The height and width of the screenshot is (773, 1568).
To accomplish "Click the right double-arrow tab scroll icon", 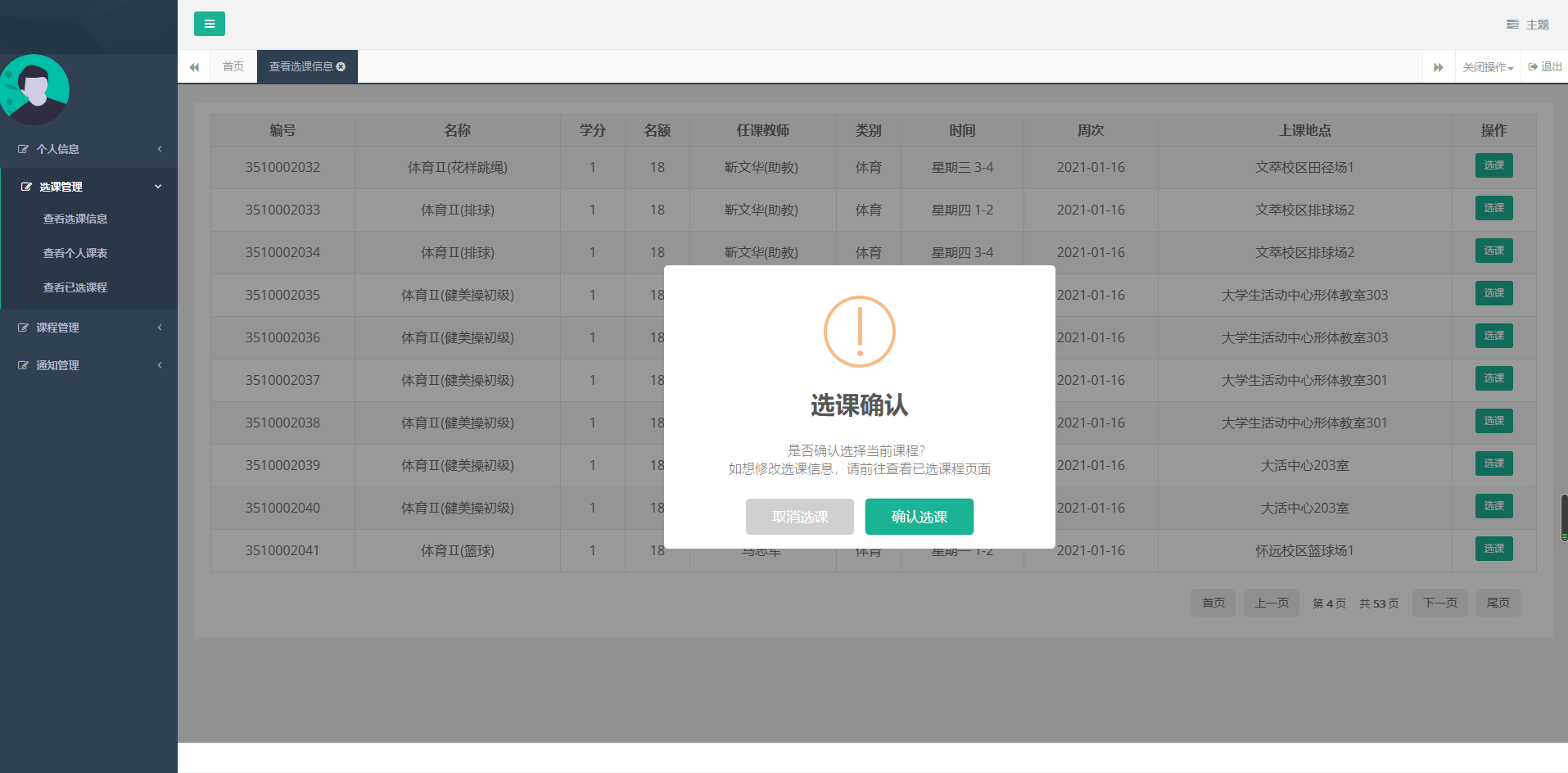I will [1439, 66].
